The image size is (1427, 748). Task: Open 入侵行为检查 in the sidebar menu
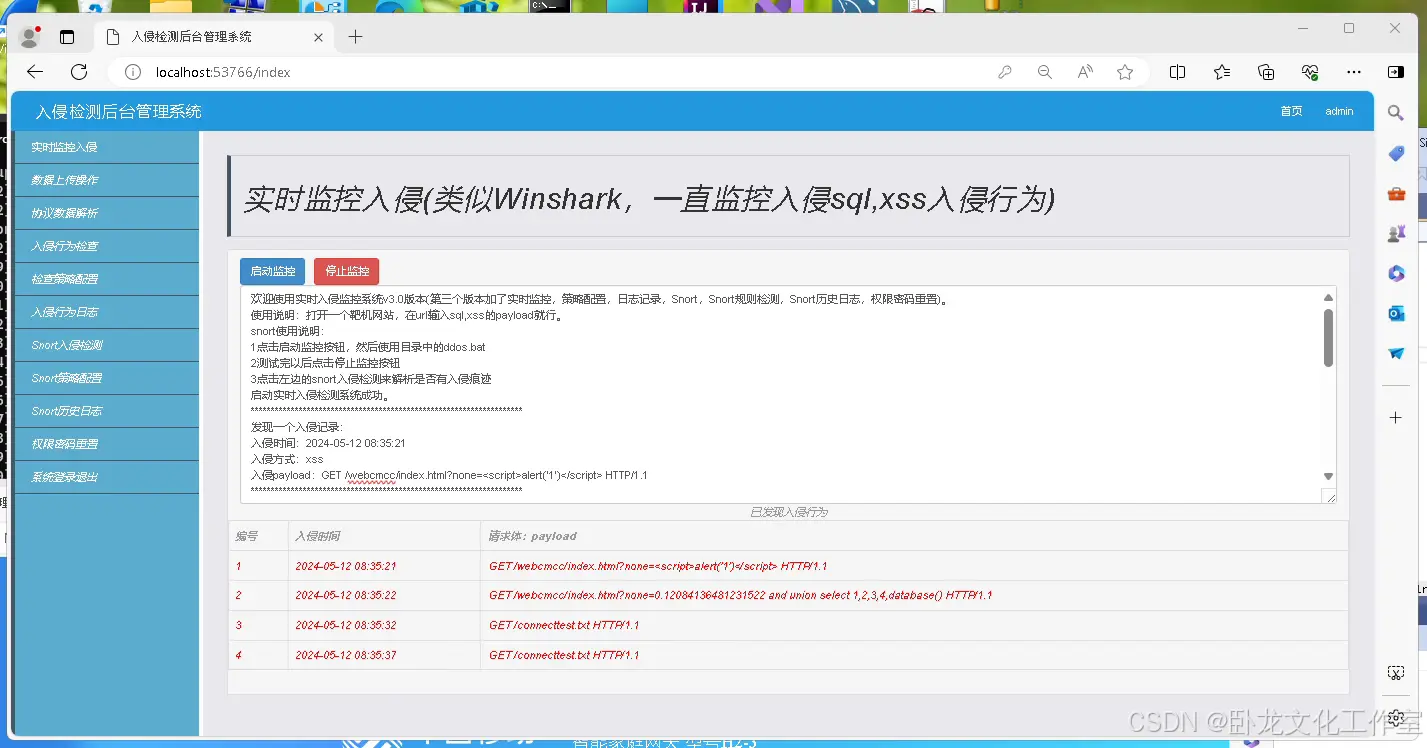click(106, 246)
